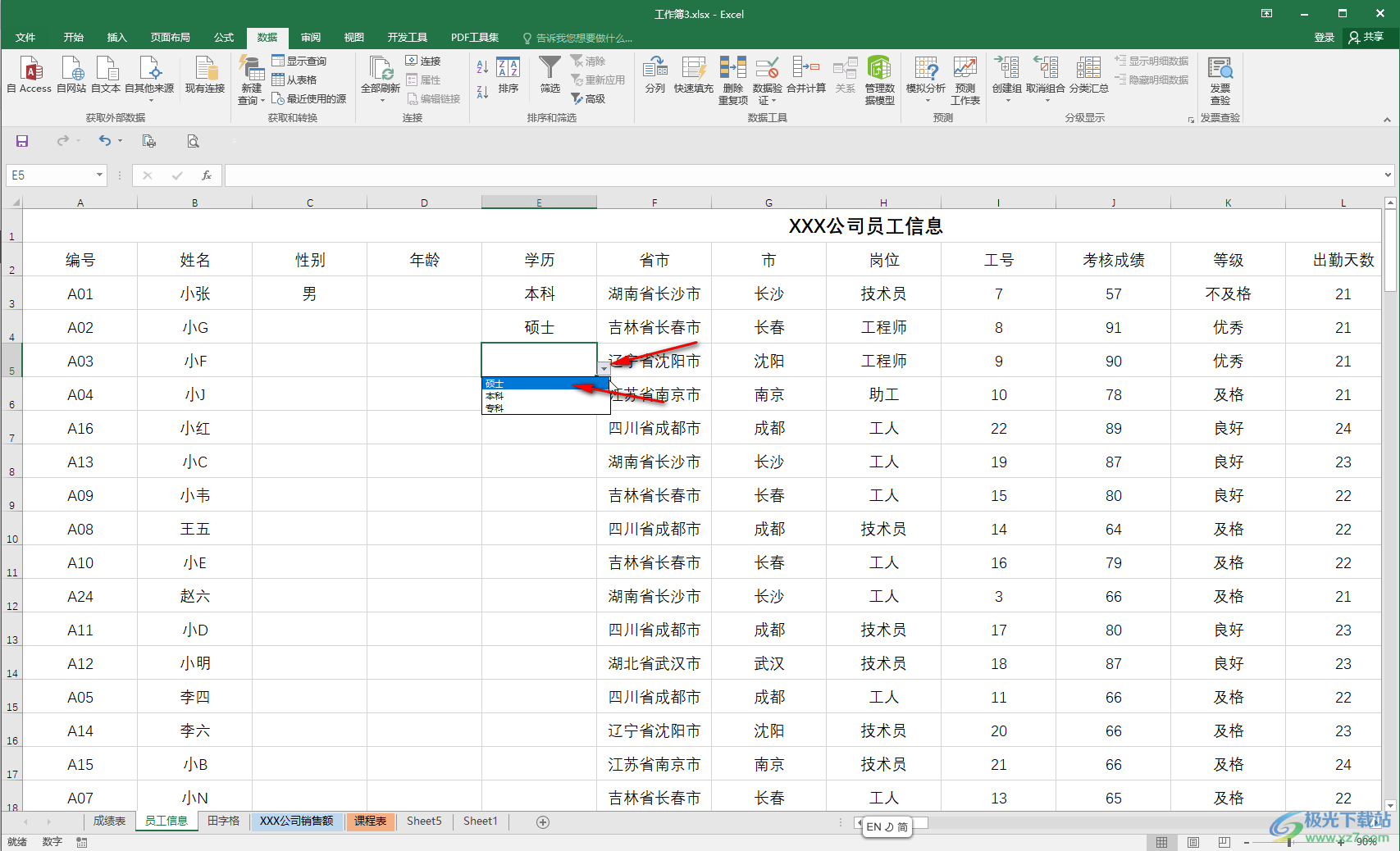The height and width of the screenshot is (851, 1400).
Task: Click the 显示查询 button
Action: point(299,61)
